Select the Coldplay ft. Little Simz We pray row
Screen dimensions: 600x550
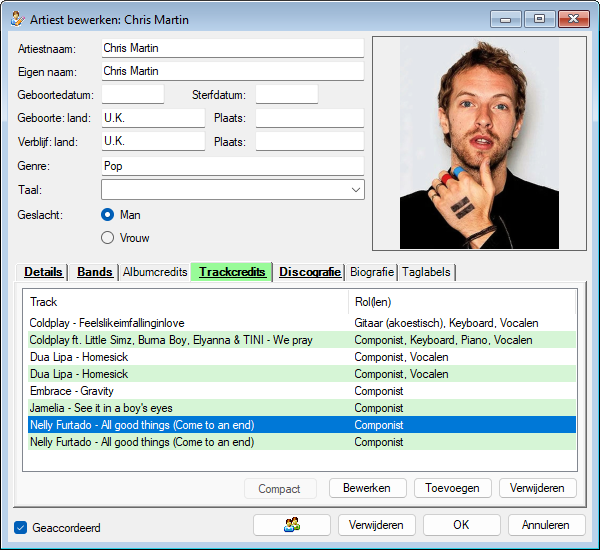coord(302,340)
